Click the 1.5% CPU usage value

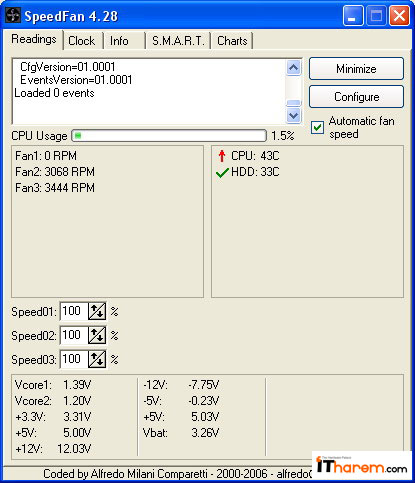pyautogui.click(x=283, y=136)
